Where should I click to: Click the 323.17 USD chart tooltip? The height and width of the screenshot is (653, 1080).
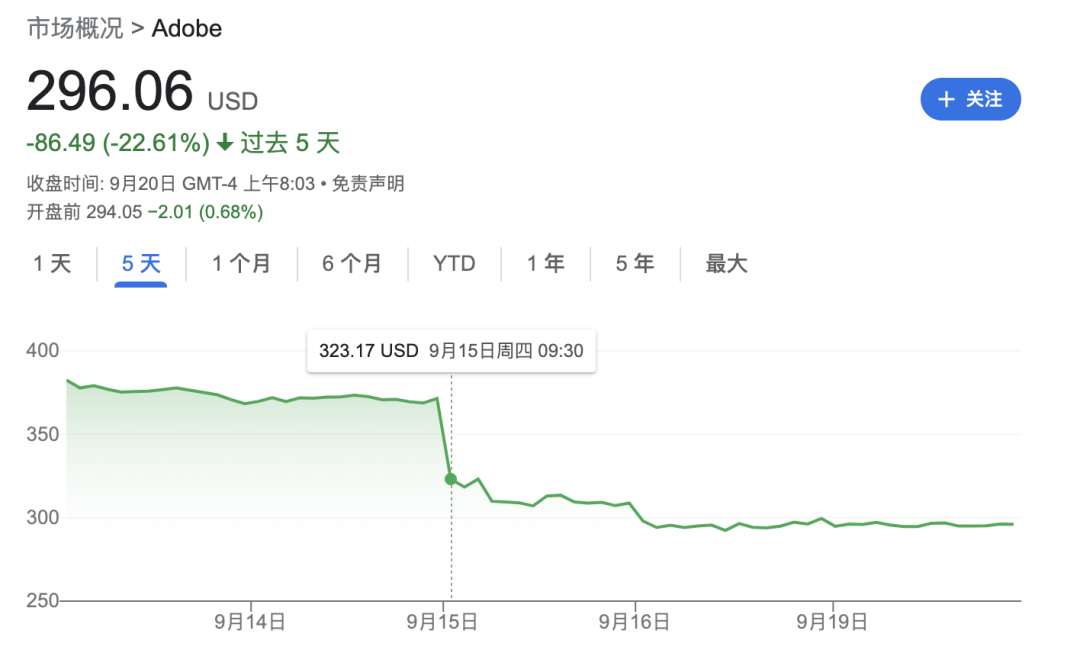click(x=451, y=351)
